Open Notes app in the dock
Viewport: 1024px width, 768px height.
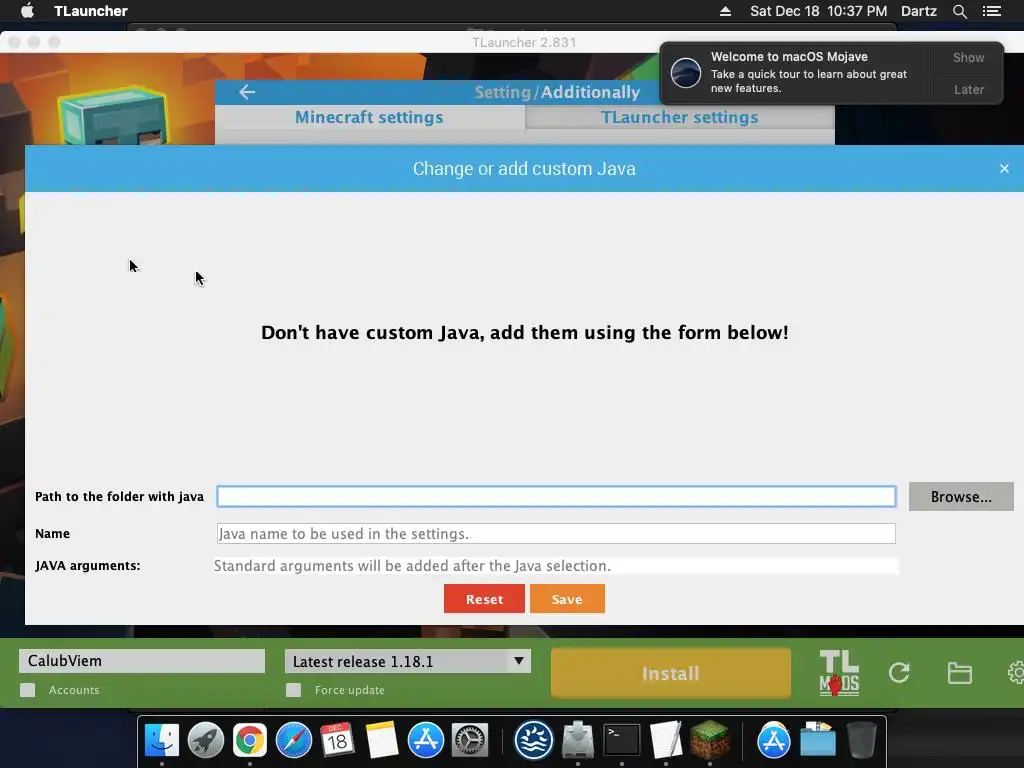(381, 741)
